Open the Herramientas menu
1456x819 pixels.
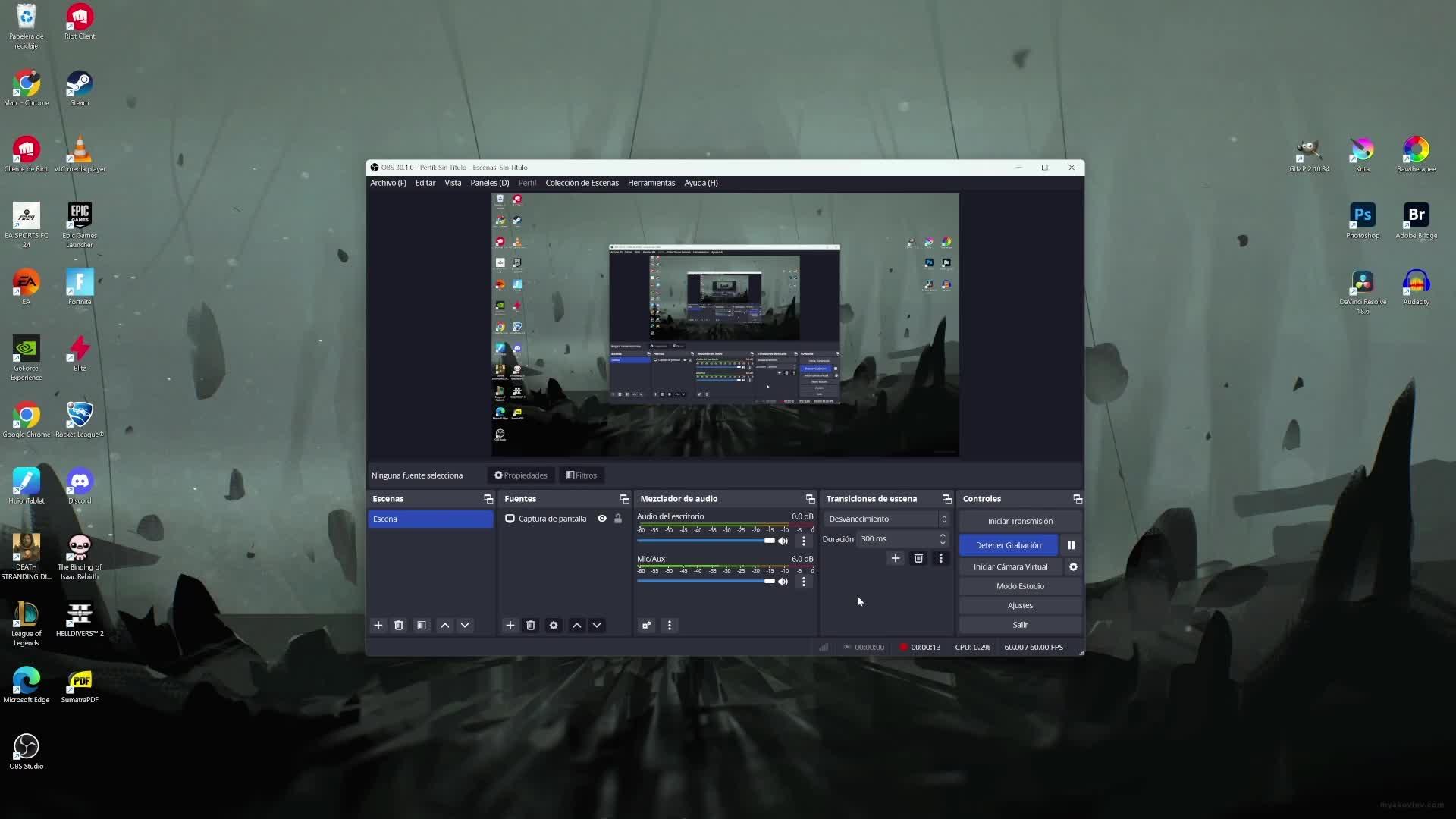point(651,183)
